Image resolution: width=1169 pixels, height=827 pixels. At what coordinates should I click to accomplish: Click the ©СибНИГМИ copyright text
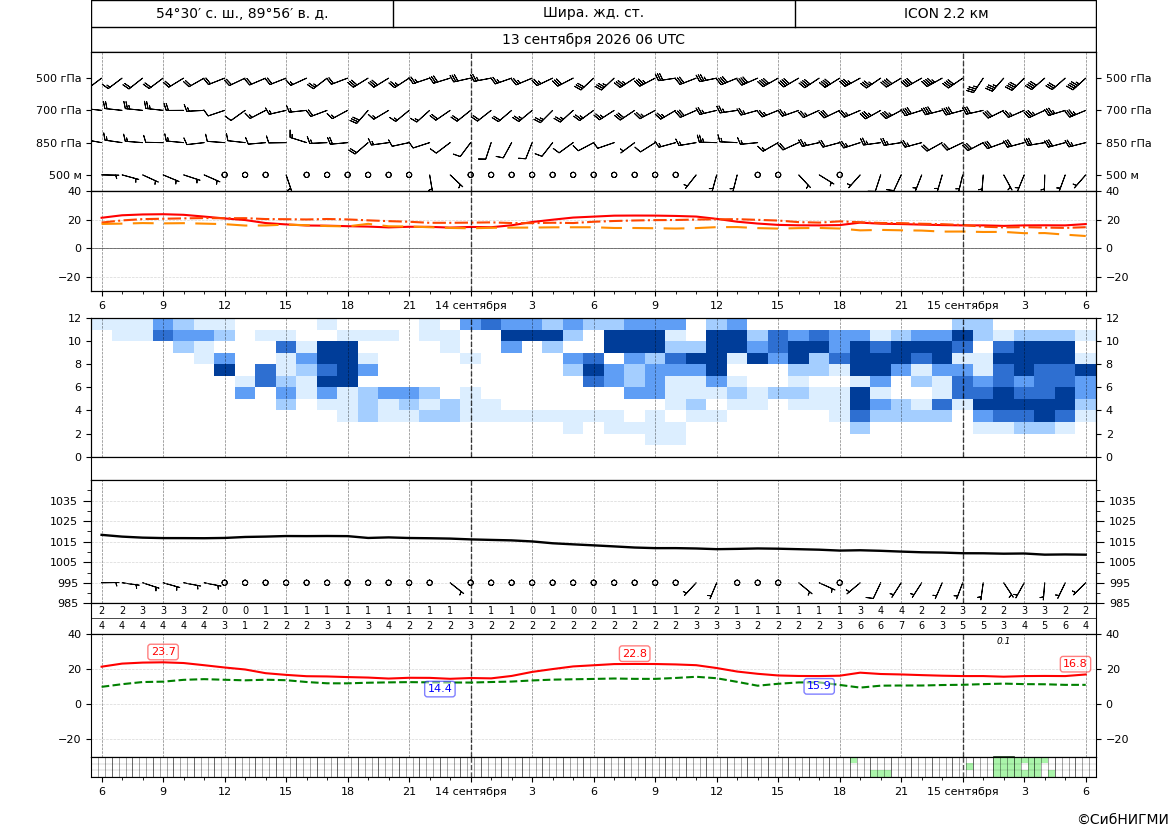(1123, 819)
